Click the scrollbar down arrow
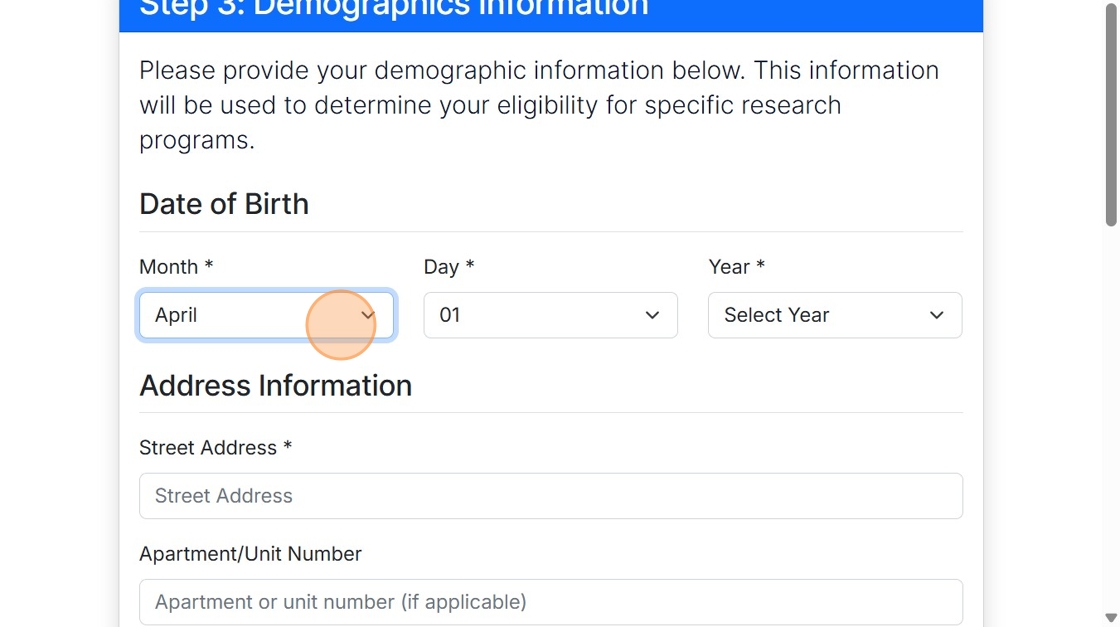1120x627 pixels. 1110,618
